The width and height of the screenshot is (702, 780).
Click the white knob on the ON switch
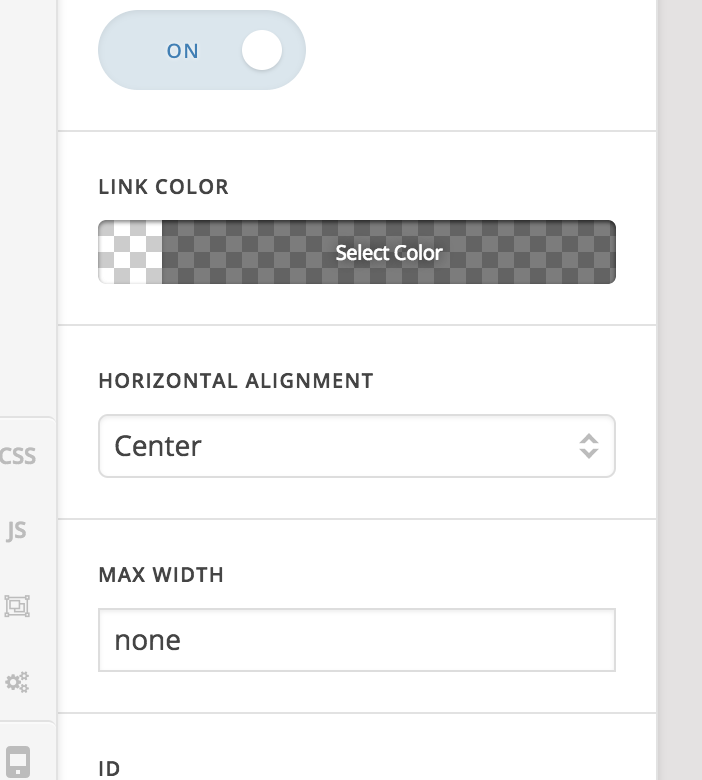(262, 50)
